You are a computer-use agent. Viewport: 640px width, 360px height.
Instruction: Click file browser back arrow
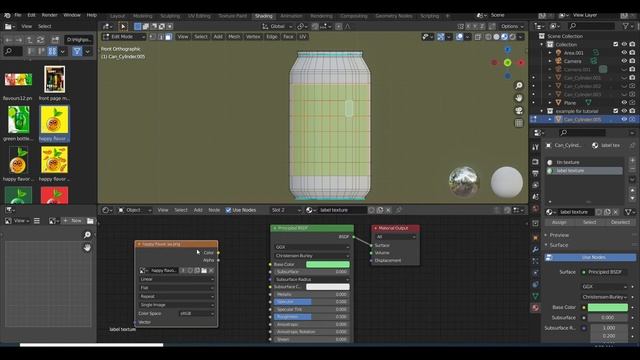coord(9,40)
